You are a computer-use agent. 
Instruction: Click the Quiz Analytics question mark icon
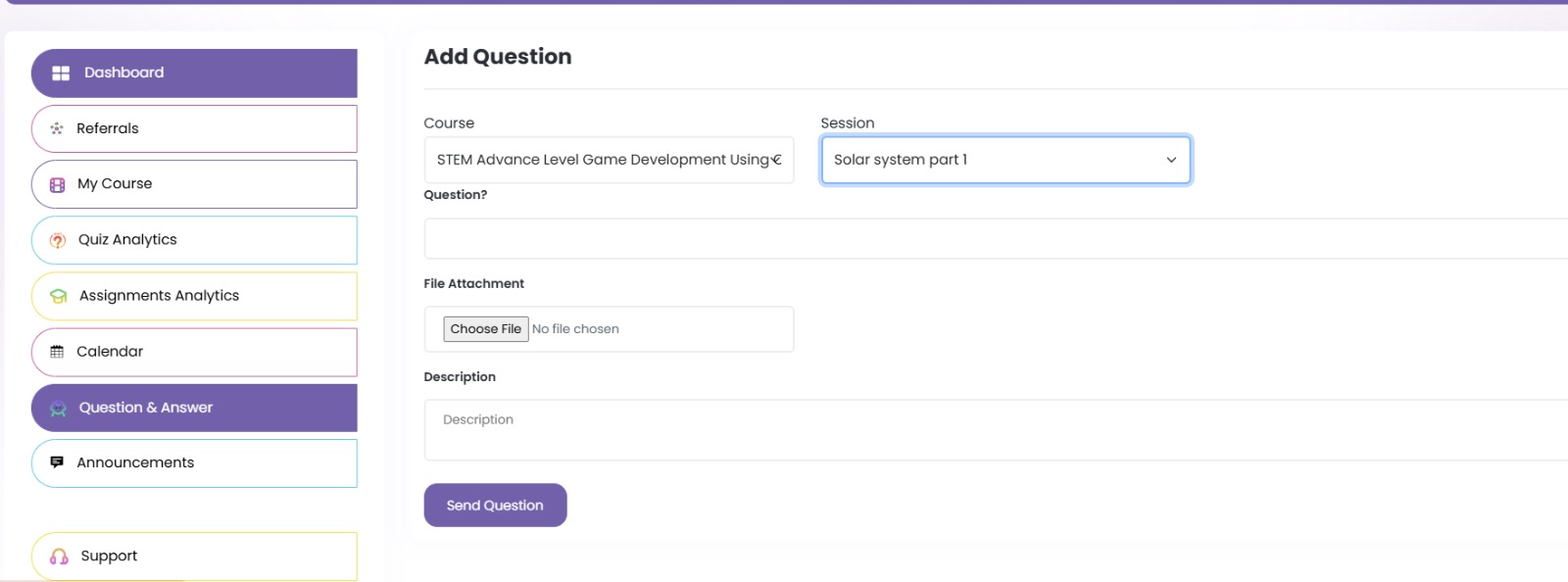[x=58, y=241]
